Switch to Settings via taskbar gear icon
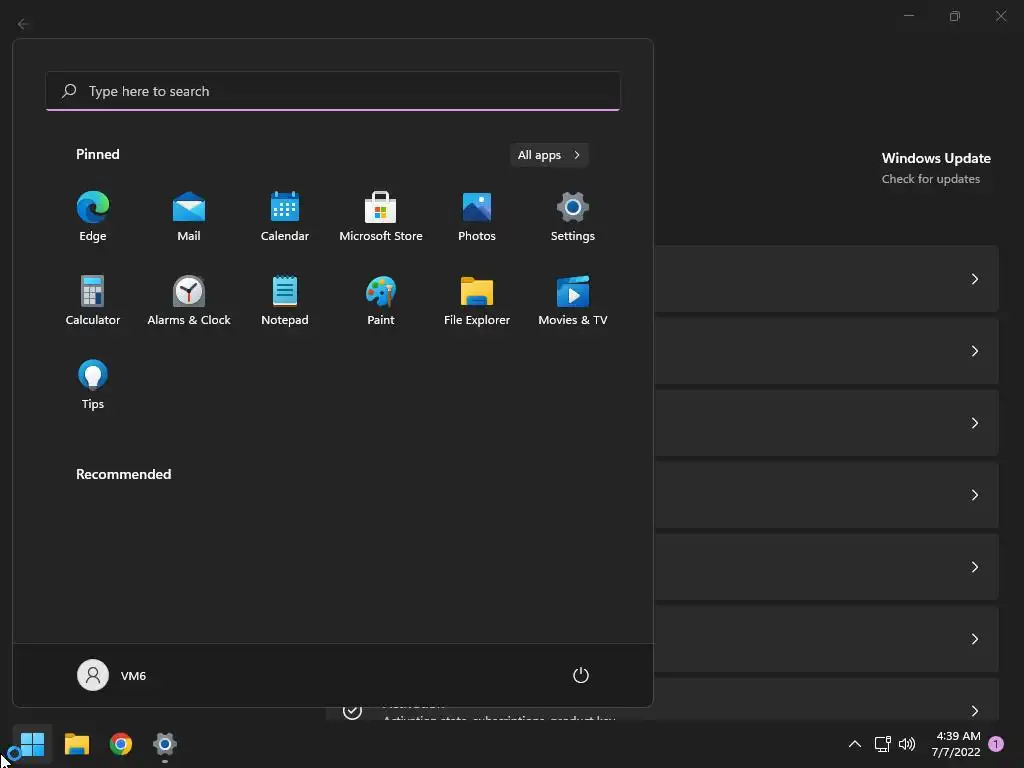1024x768 pixels. (165, 744)
